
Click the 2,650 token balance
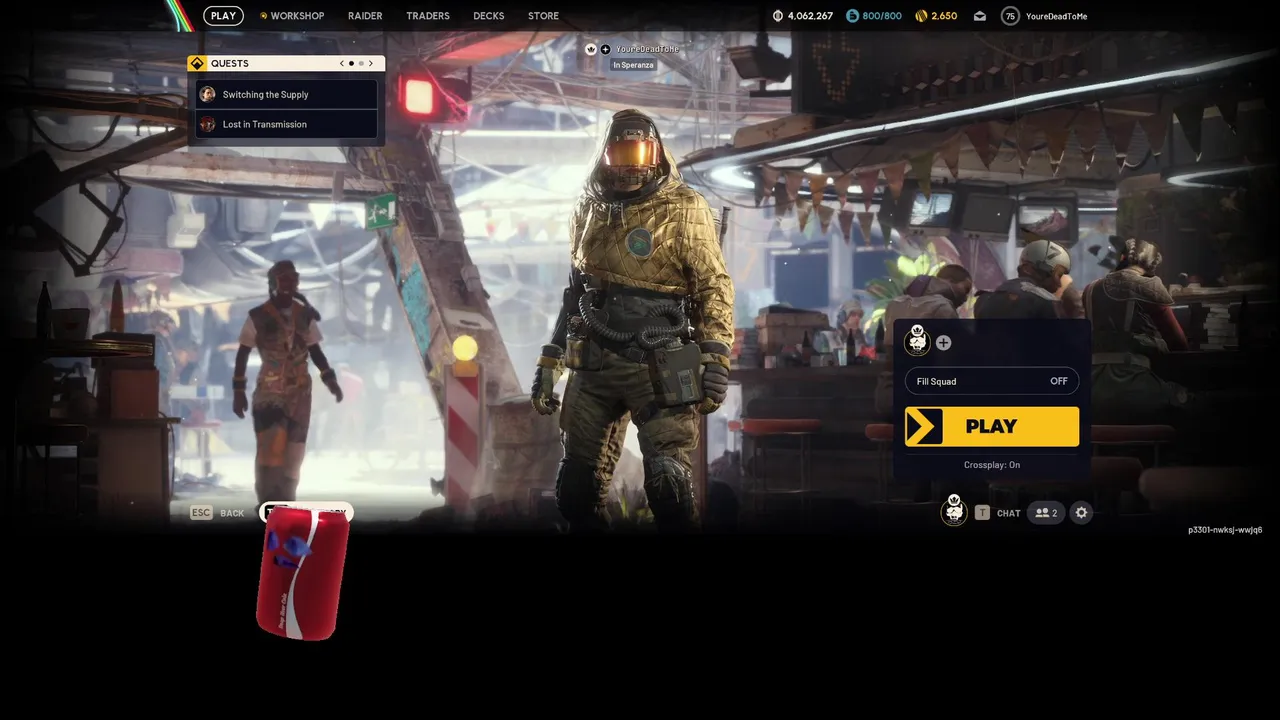tap(944, 16)
